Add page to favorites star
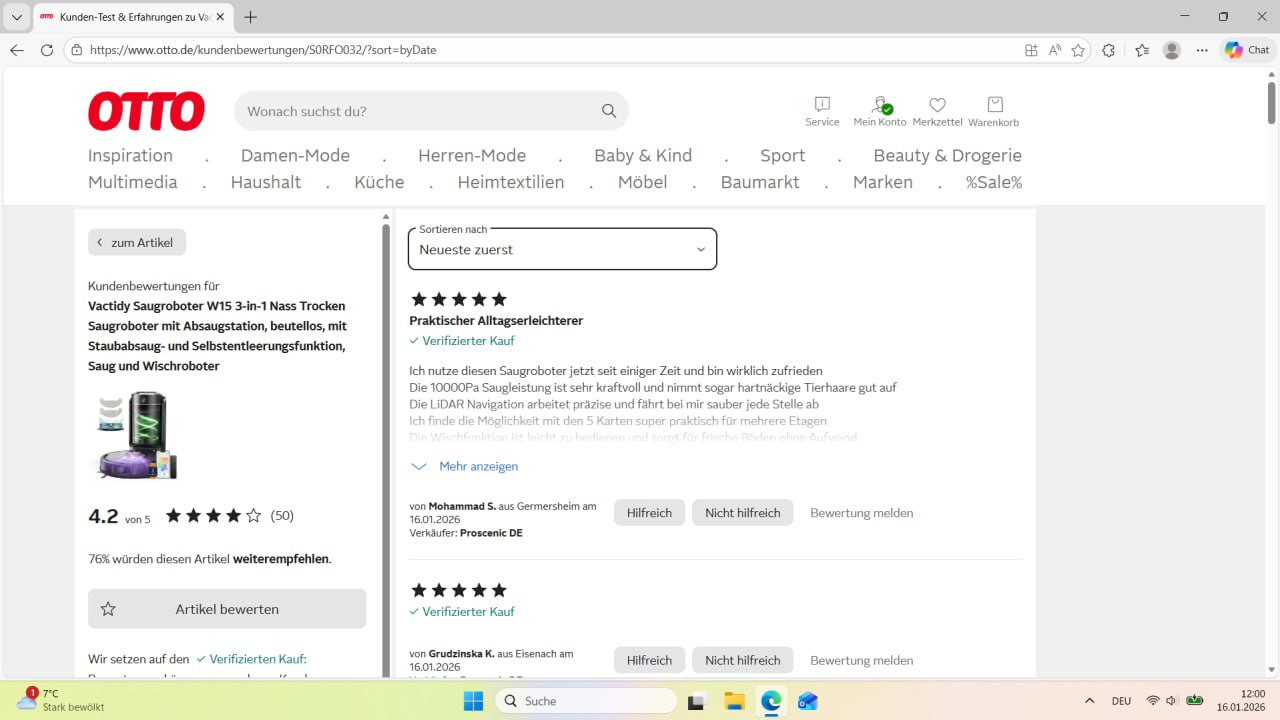Viewport: 1280px width, 720px height. (1078, 50)
